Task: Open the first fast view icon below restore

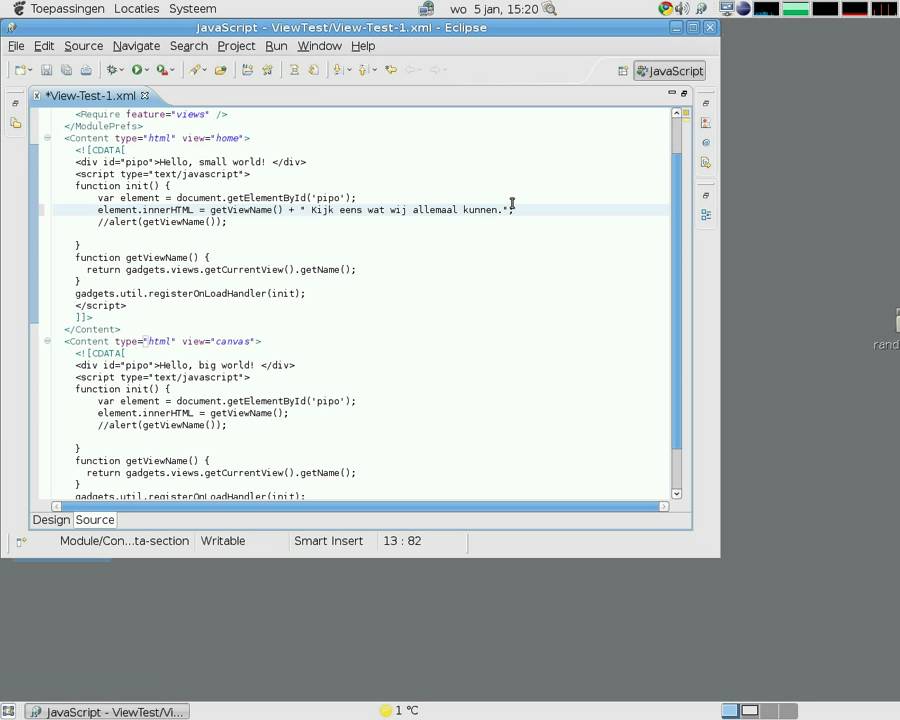Action: click(706, 123)
